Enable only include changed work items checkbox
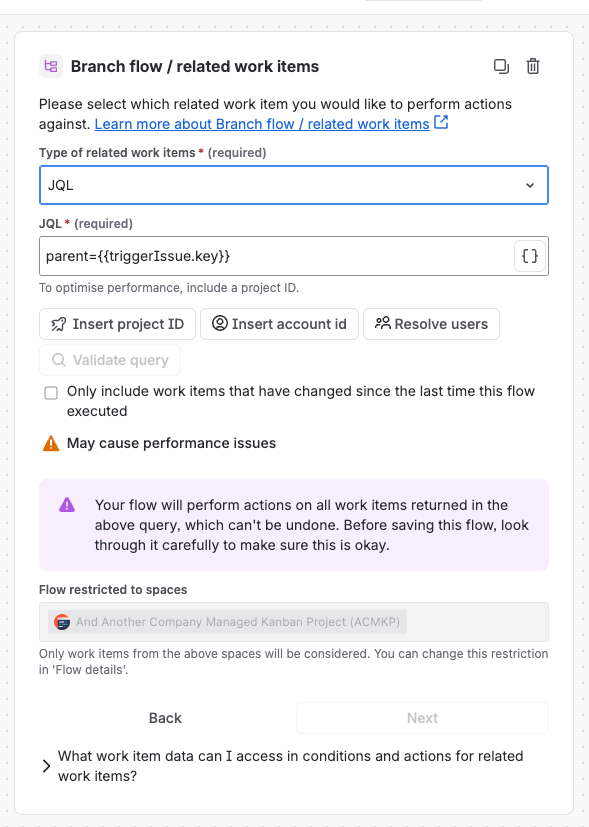589x827 pixels. [x=51, y=393]
